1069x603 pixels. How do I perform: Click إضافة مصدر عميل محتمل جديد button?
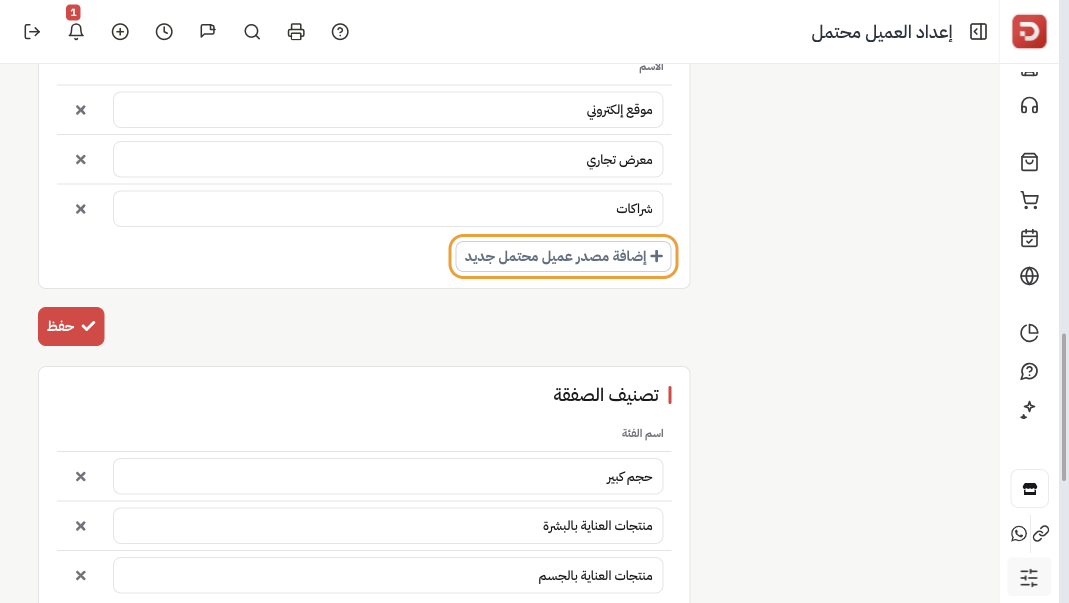coord(563,256)
